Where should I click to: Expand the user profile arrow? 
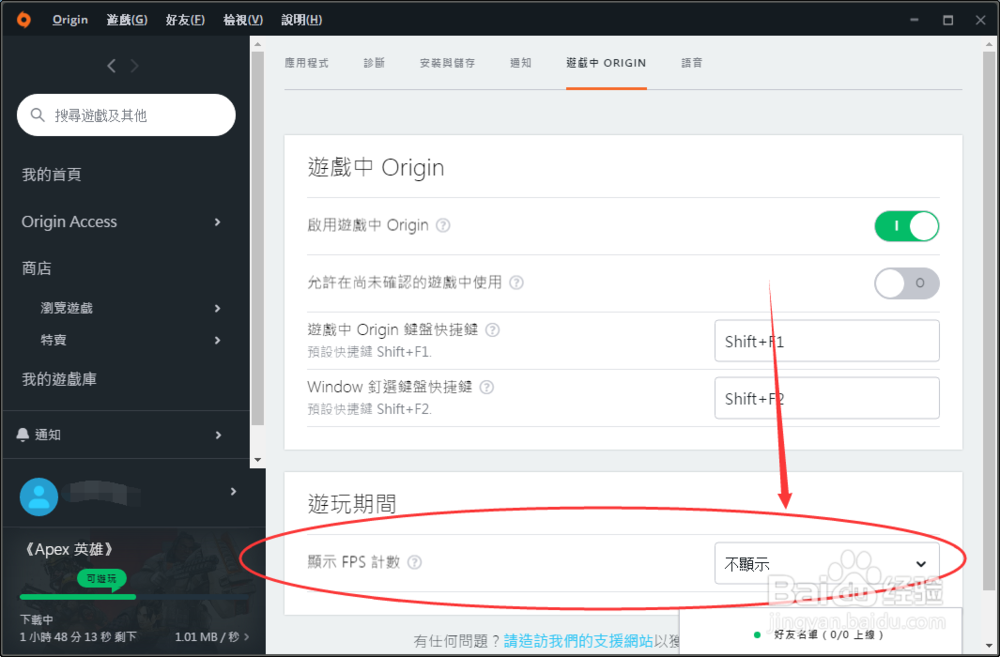pyautogui.click(x=233, y=491)
